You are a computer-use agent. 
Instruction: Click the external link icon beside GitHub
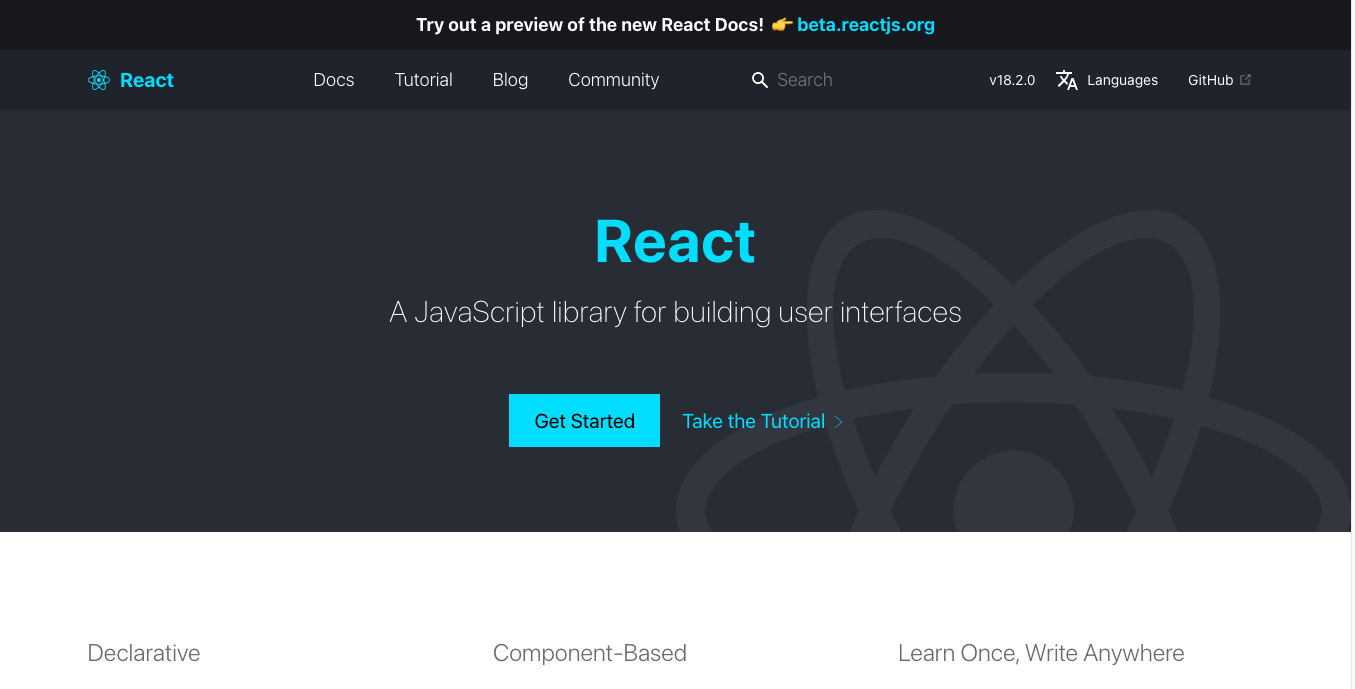pos(1245,80)
